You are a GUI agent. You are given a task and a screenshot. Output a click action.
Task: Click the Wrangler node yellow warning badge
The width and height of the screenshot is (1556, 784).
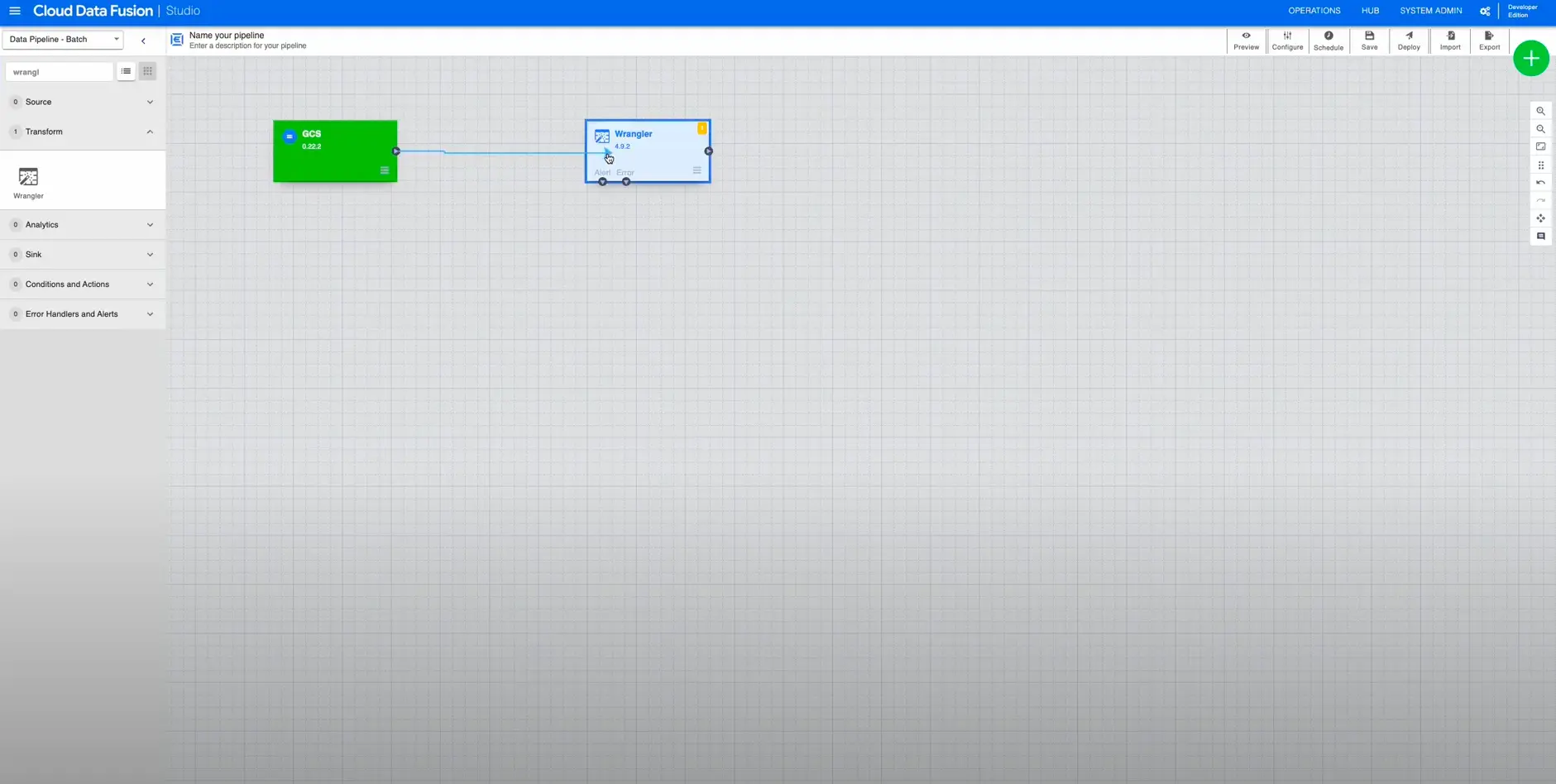tap(701, 128)
